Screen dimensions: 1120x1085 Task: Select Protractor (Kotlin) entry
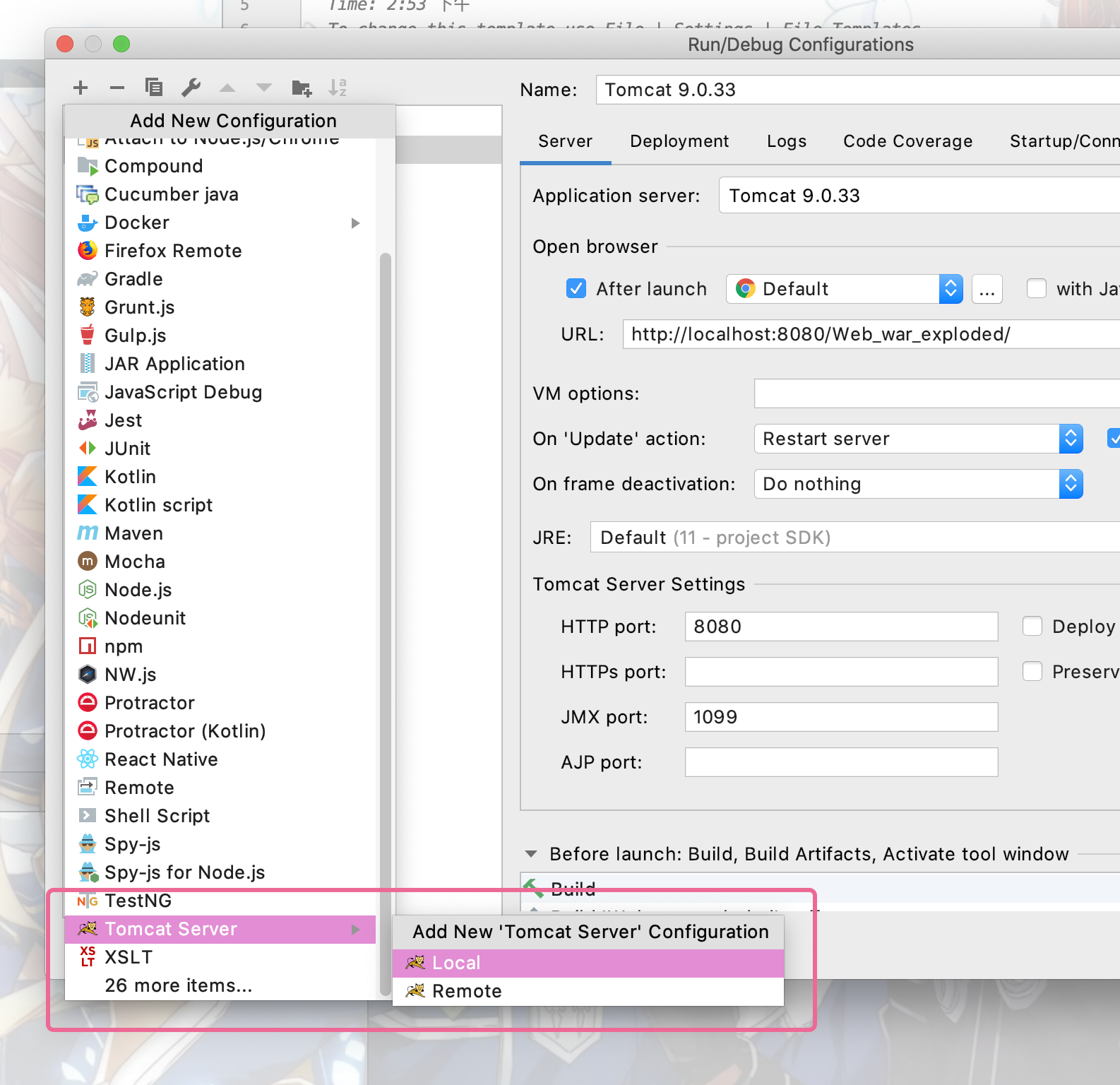coord(220,731)
